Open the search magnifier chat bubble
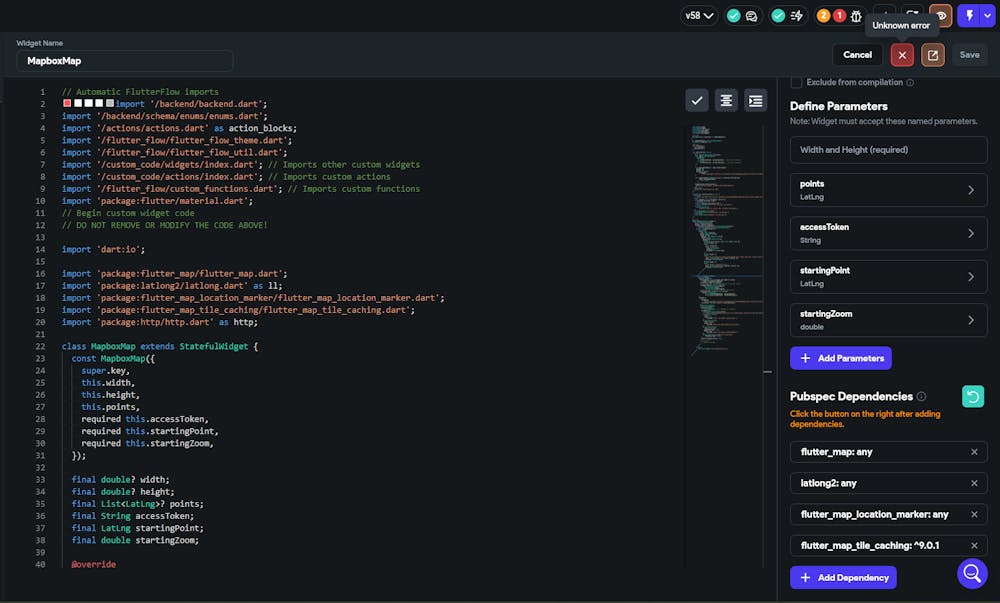Viewport: 1000px width, 603px height. tap(972, 573)
